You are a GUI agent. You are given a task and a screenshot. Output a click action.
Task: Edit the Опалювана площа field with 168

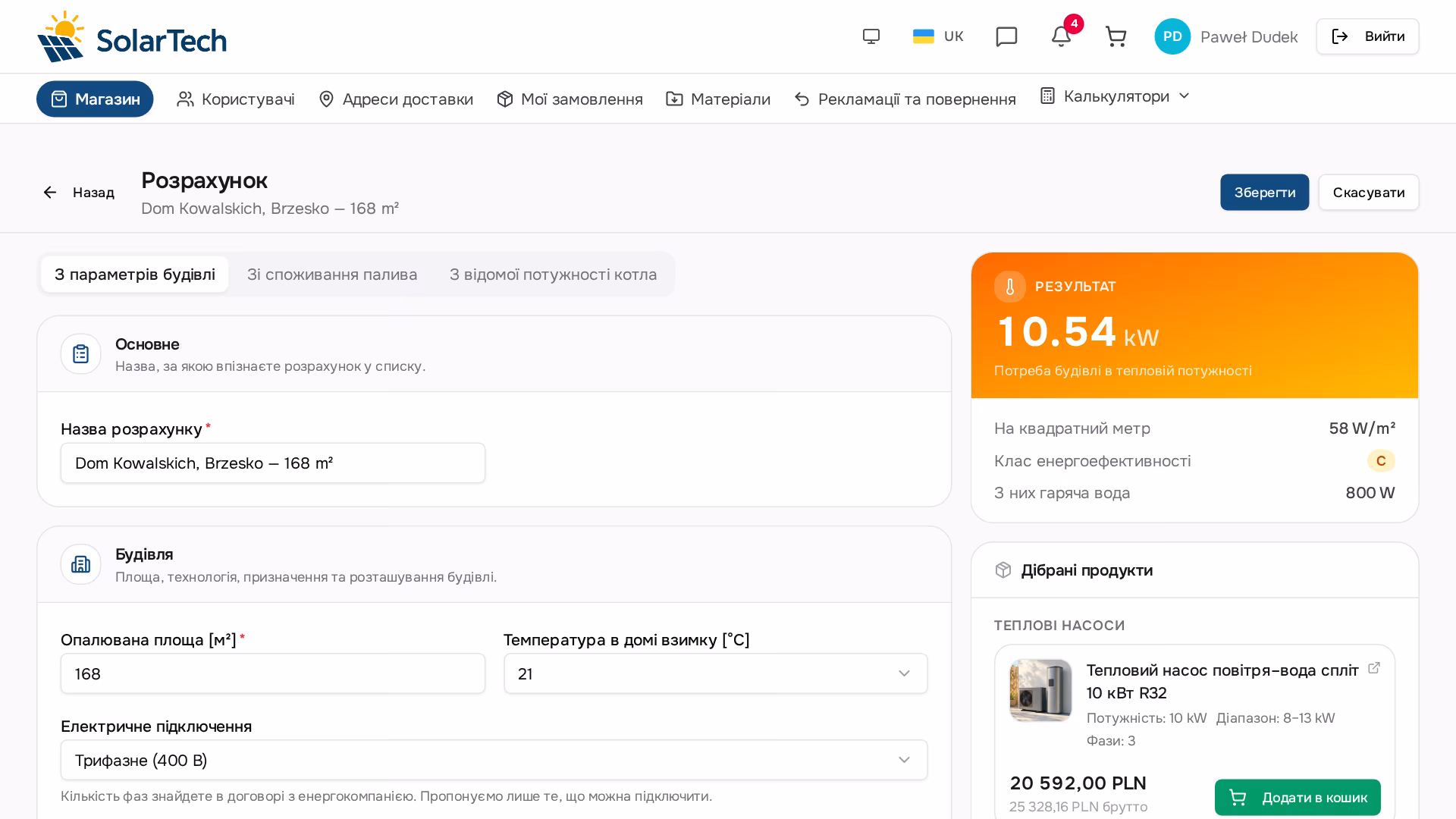point(273,673)
